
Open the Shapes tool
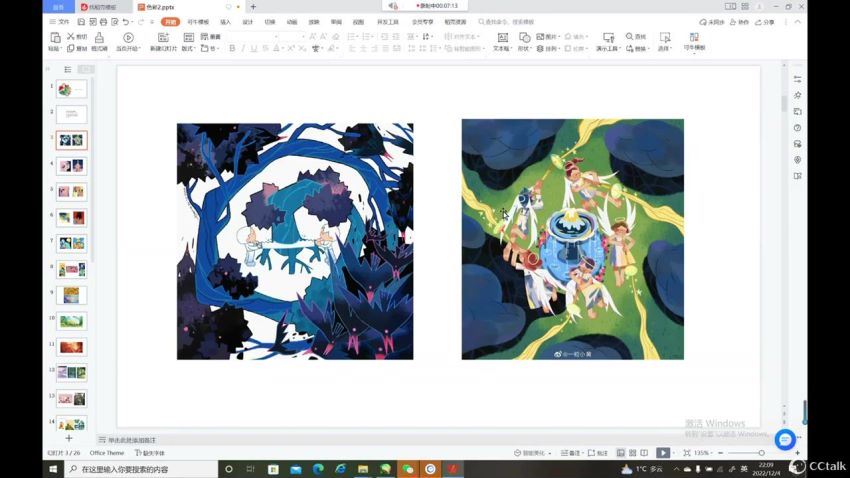524,37
